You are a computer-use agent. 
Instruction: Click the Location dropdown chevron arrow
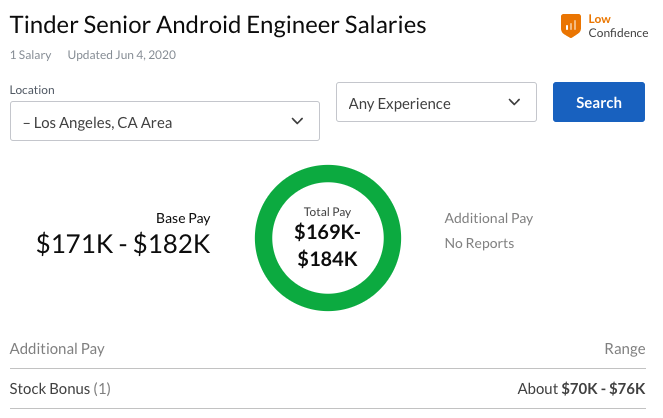click(297, 121)
